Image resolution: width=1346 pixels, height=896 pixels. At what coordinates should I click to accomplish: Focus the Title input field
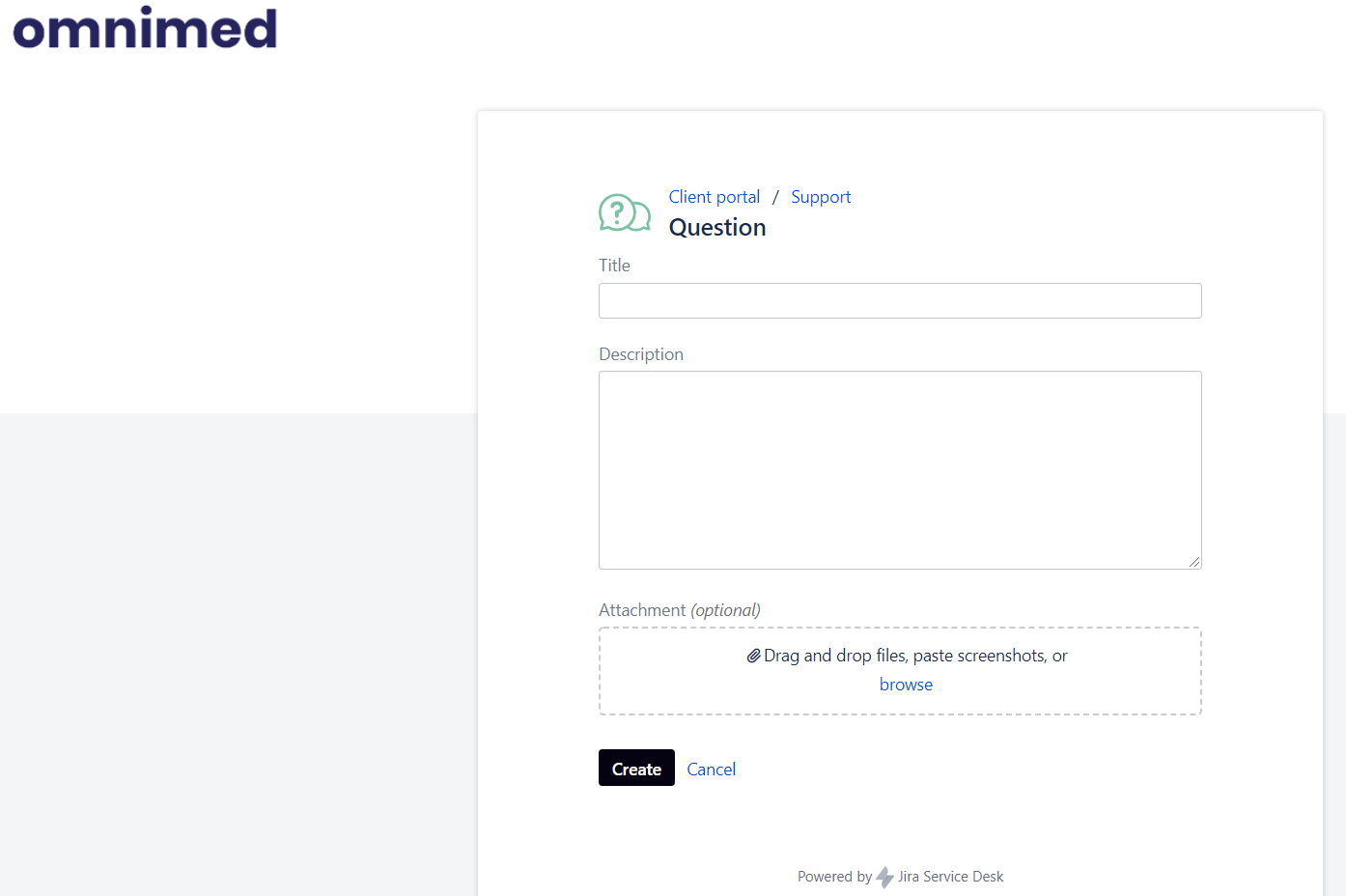click(x=900, y=300)
